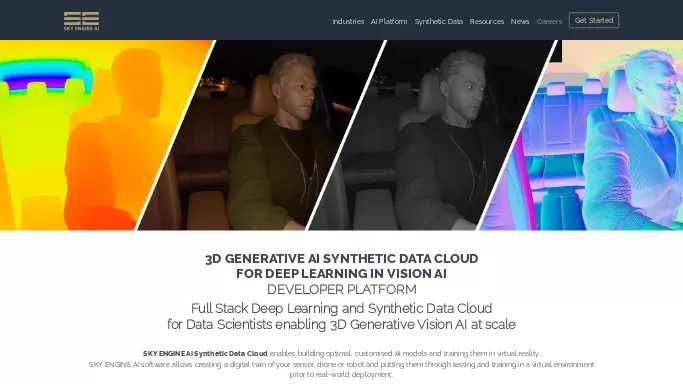Screen dimensions: 683x384
Task: Click the prior to real-world deployment text
Action: [342, 374]
